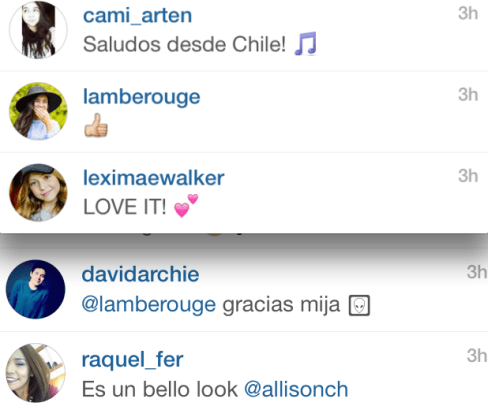Viewport: 488px width, 410px height.
Task: Tap lamberouge's avatar with black hat
Action: 38,111
